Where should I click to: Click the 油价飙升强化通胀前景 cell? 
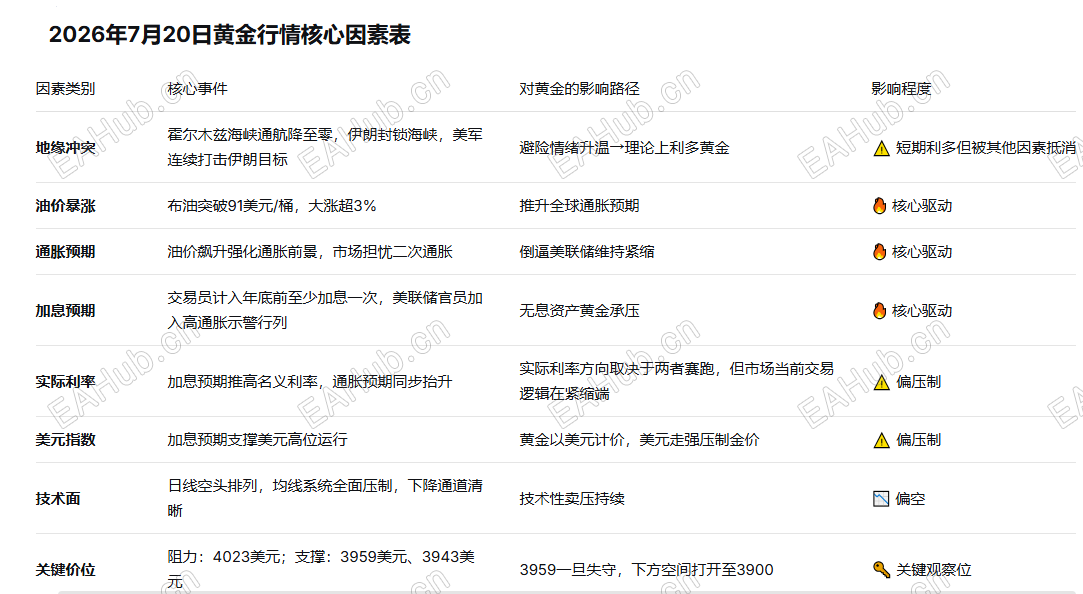(x=309, y=252)
